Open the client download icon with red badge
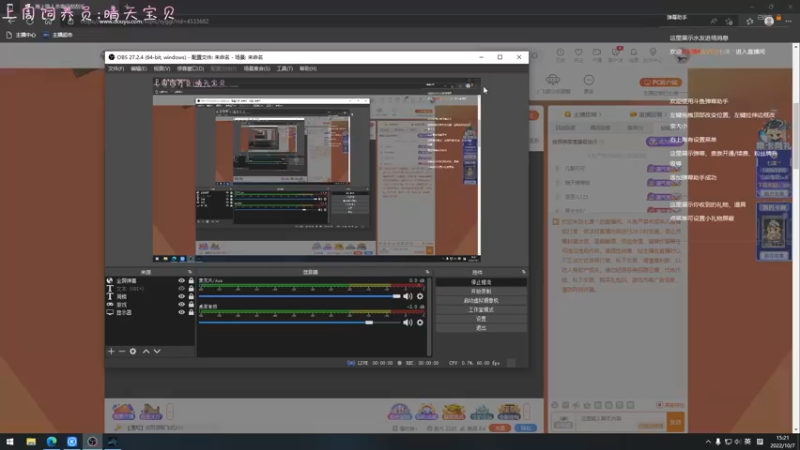Screen dimensions: 800x450 (615, 54)
